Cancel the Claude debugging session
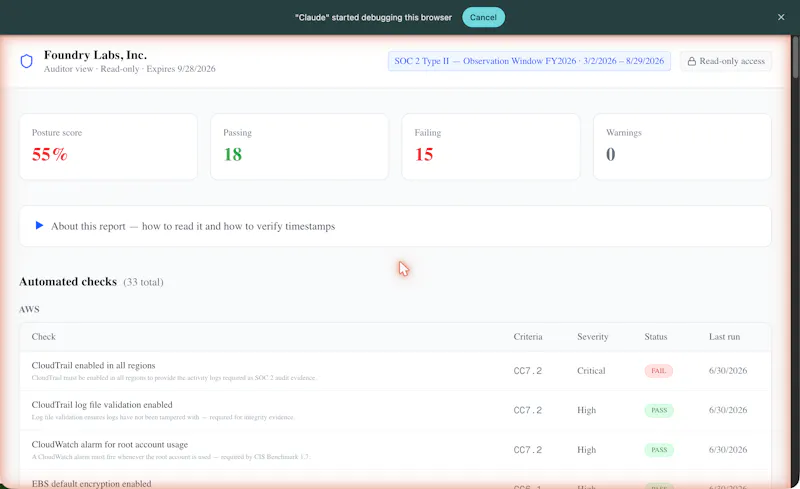Screen dimensions: 800x489 483,17
